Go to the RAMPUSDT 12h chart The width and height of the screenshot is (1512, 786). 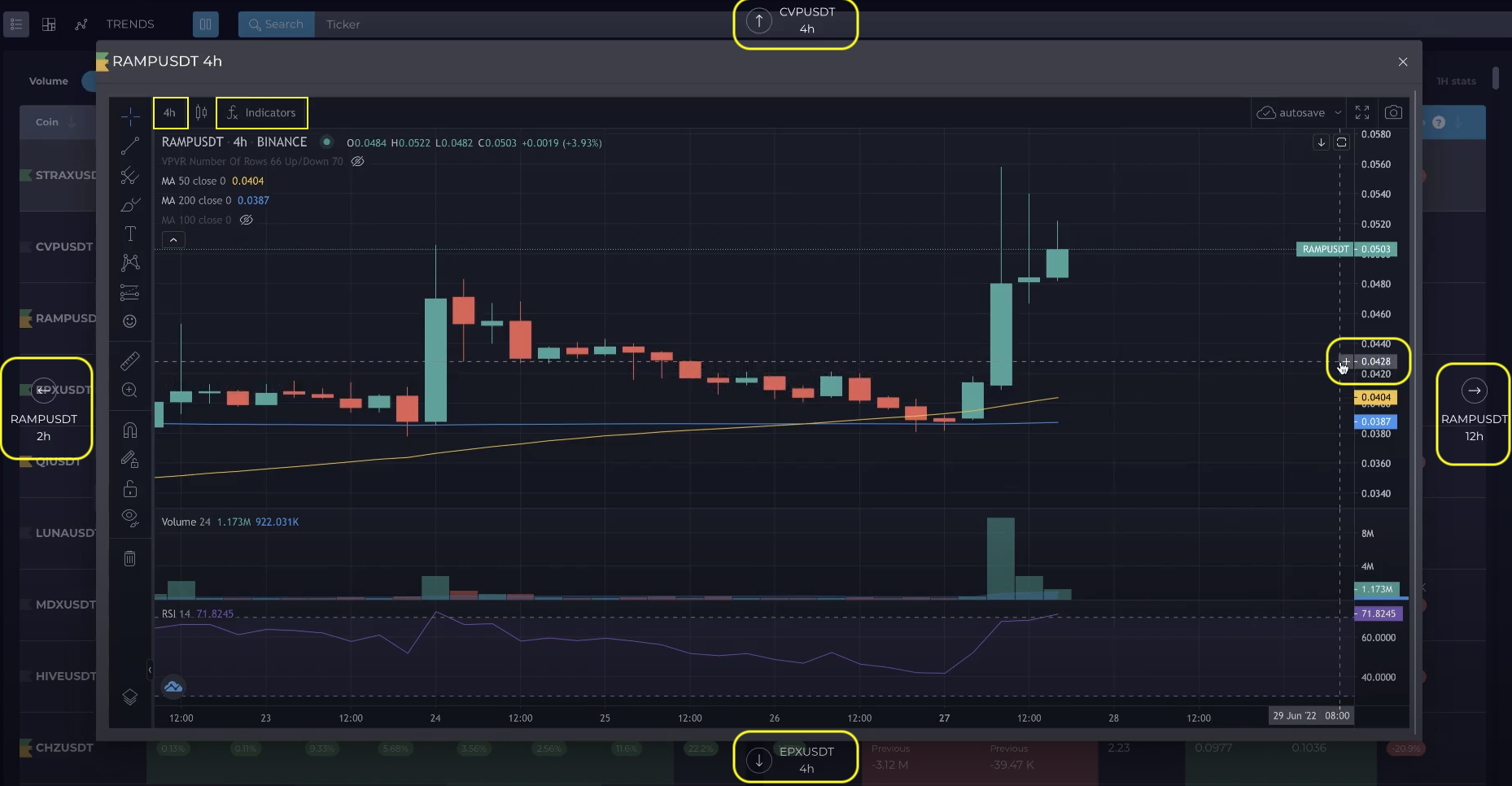(1474, 413)
